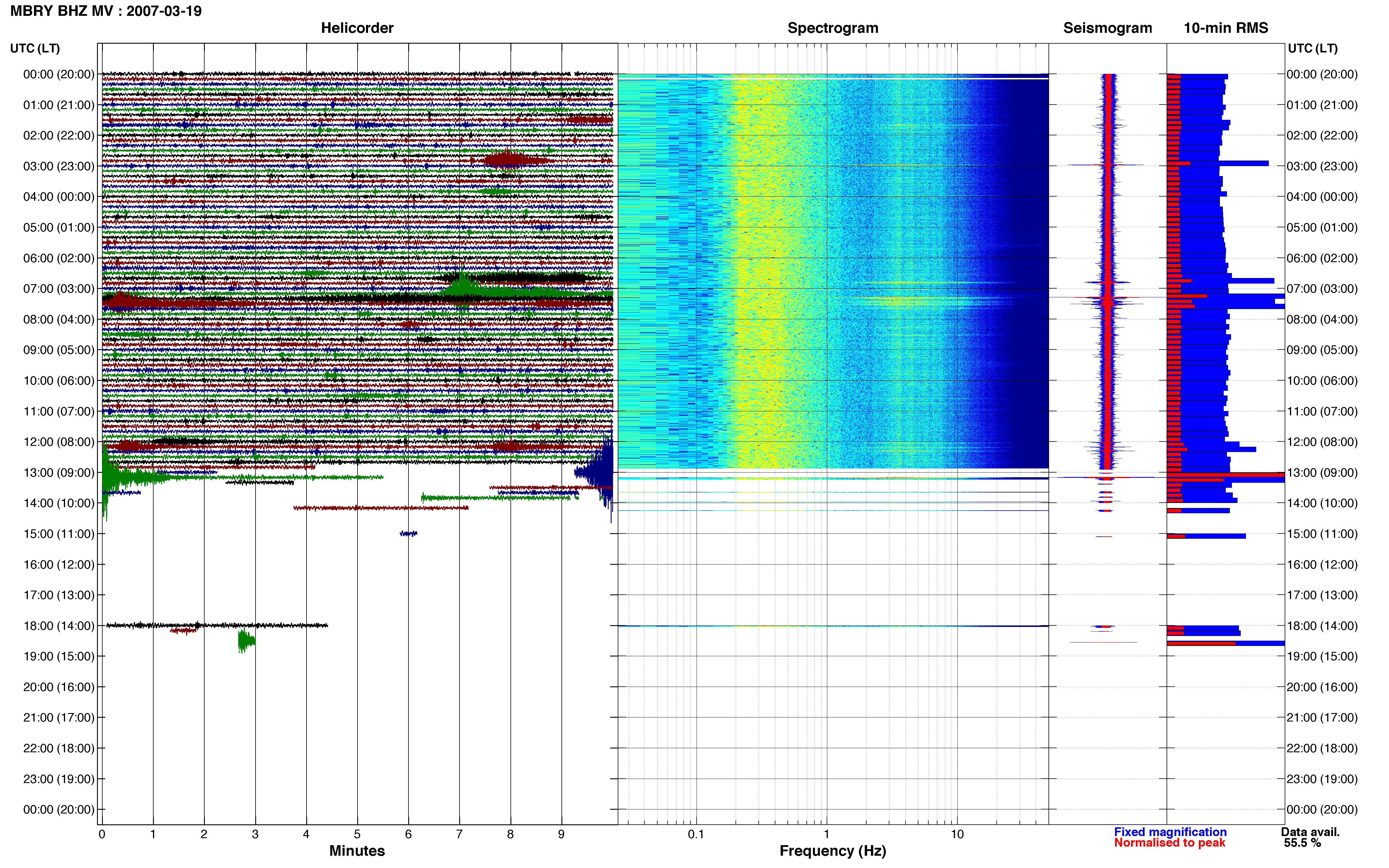
Task: Click the plot title 'MBRY BHZ MV : 2007-03-19'
Action: click(x=106, y=11)
